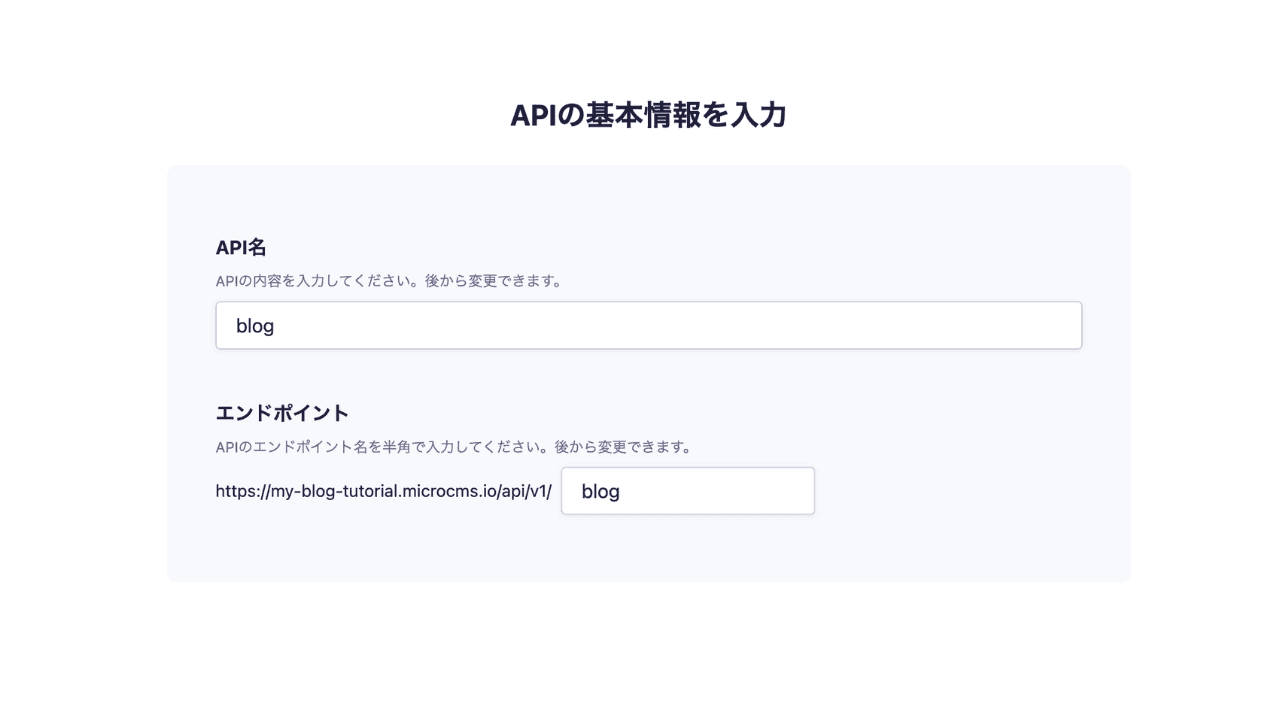Screen dimensions: 1280x720
Task: Click the heading "APIの基本情報を入力"
Action: click(648, 115)
